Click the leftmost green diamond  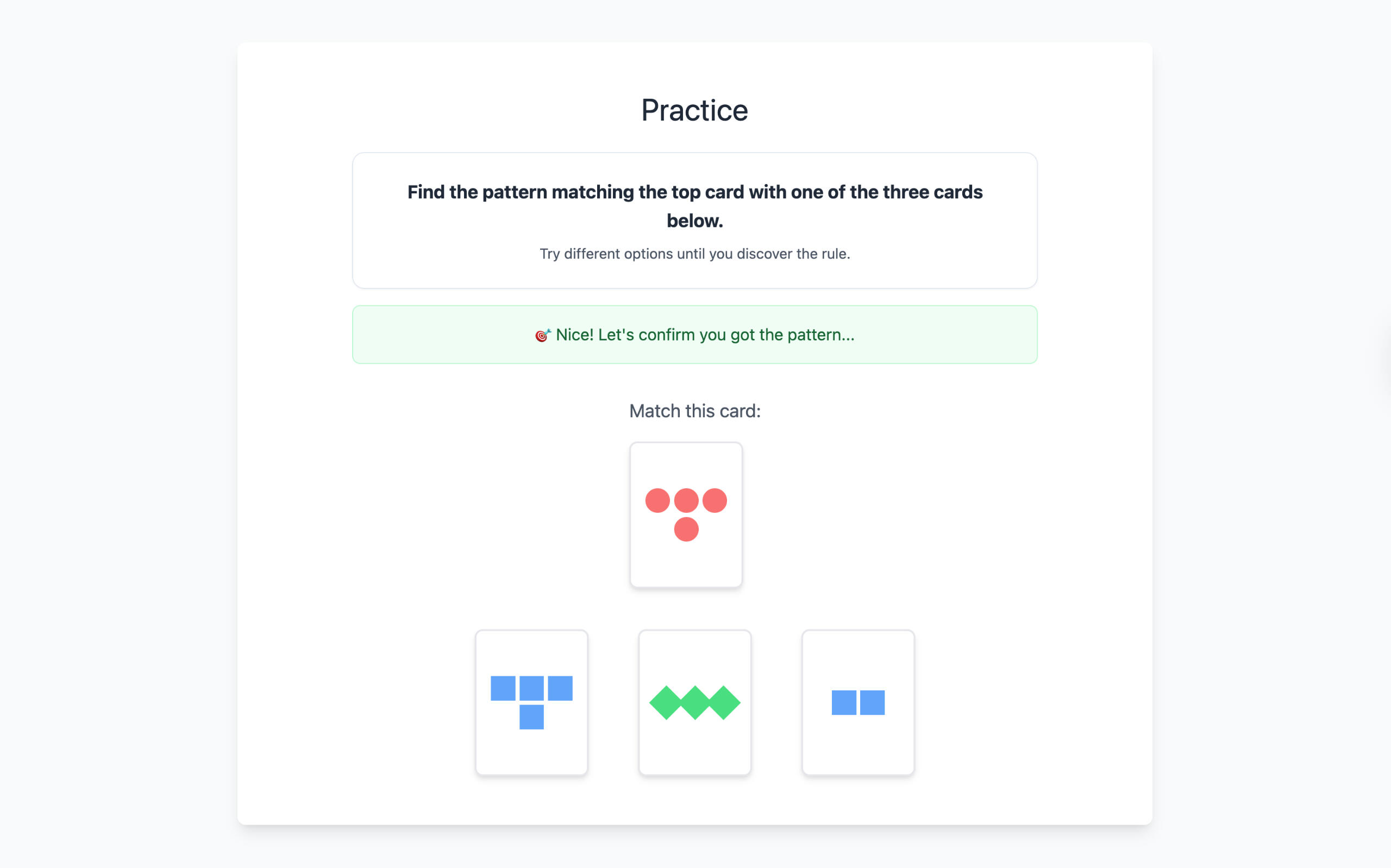tap(666, 703)
